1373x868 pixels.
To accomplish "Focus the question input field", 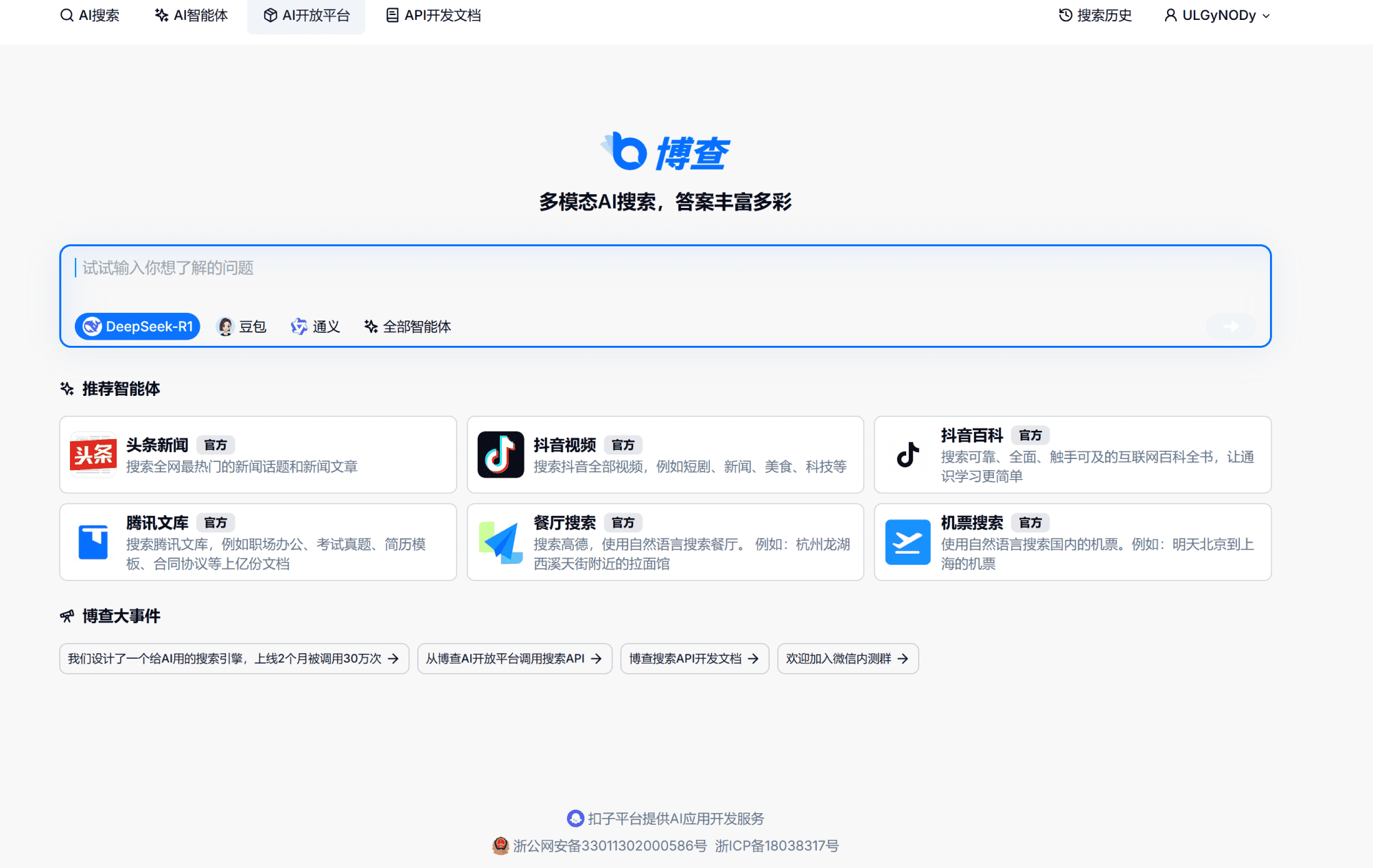I will tap(665, 268).
